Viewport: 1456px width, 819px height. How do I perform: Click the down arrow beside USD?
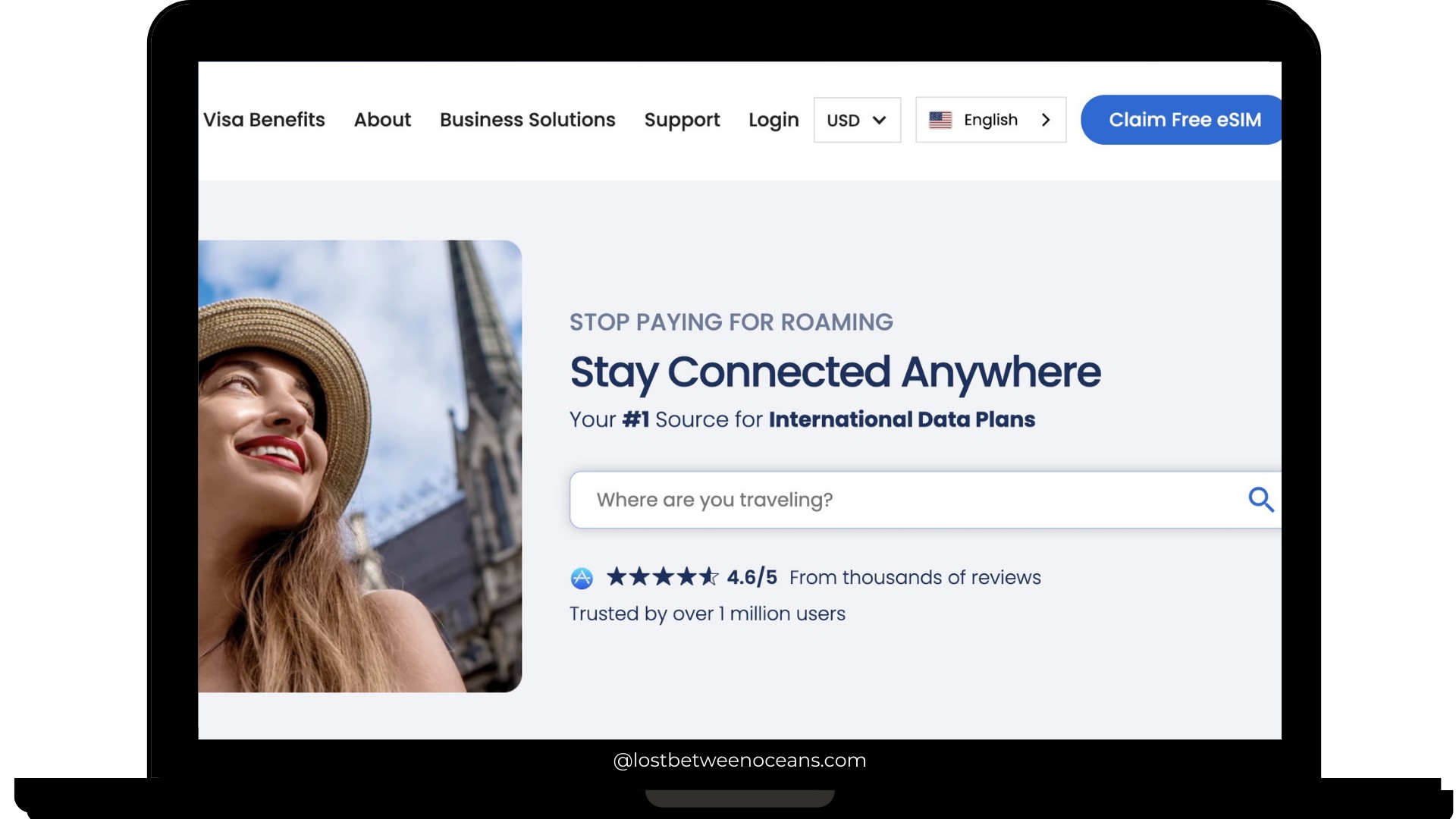click(879, 120)
